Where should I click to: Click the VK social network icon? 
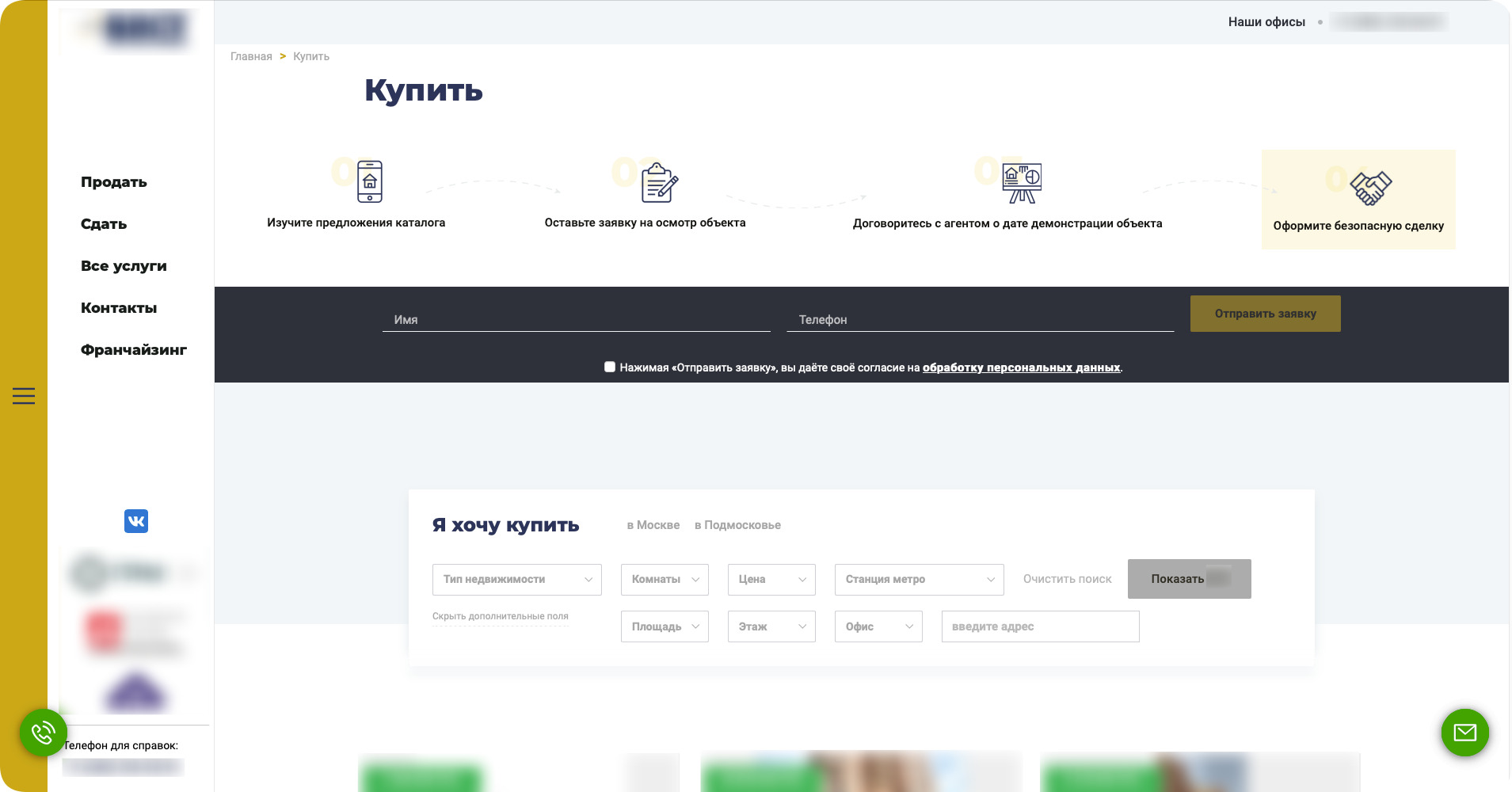tap(136, 521)
